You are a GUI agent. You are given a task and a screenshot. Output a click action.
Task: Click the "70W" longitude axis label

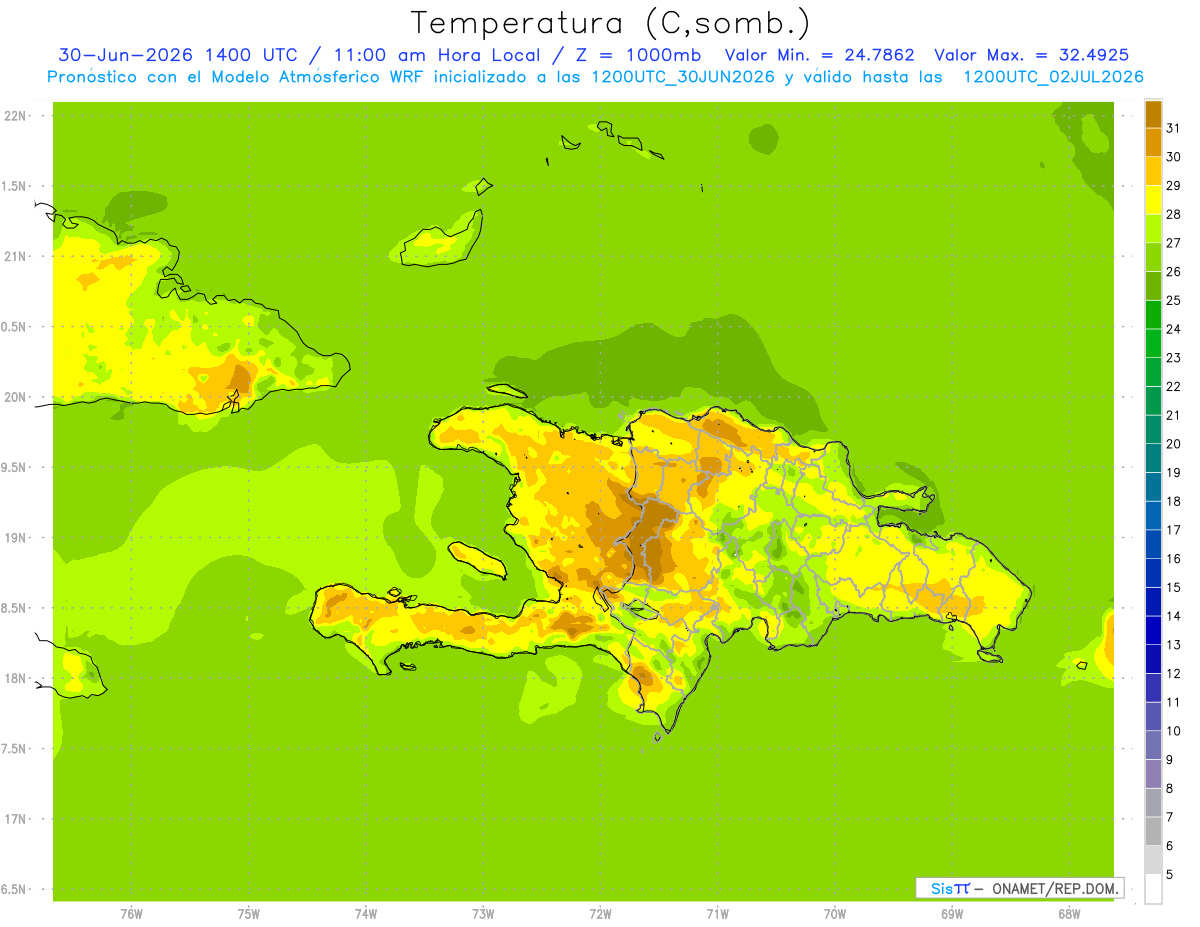coord(835,914)
